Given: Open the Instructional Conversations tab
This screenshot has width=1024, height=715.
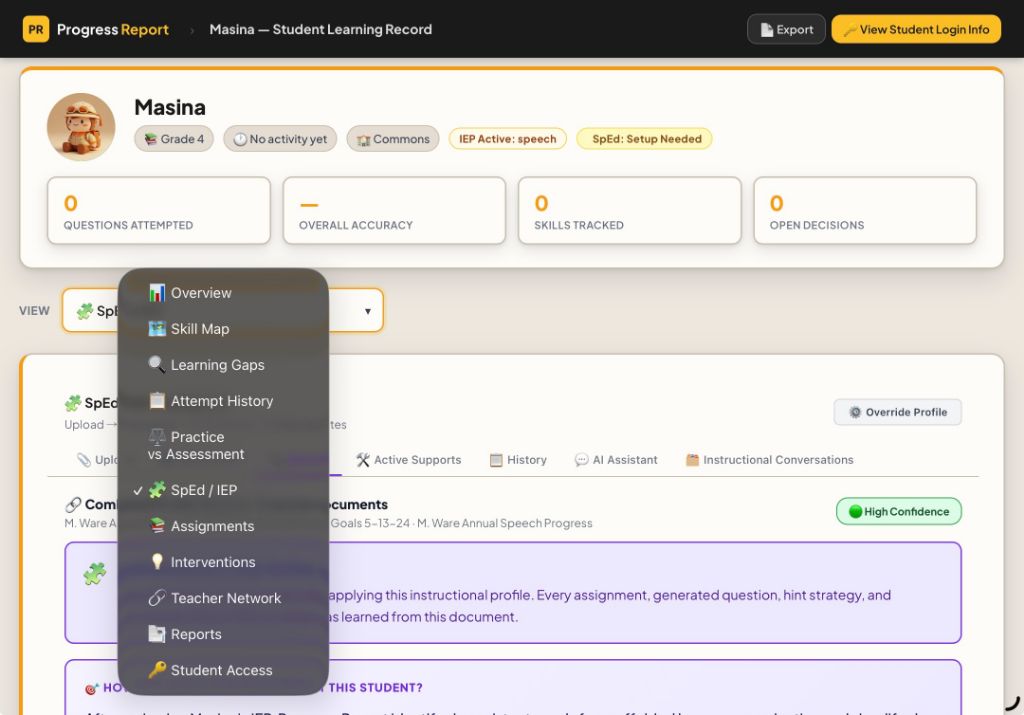Looking at the screenshot, I should (769, 460).
